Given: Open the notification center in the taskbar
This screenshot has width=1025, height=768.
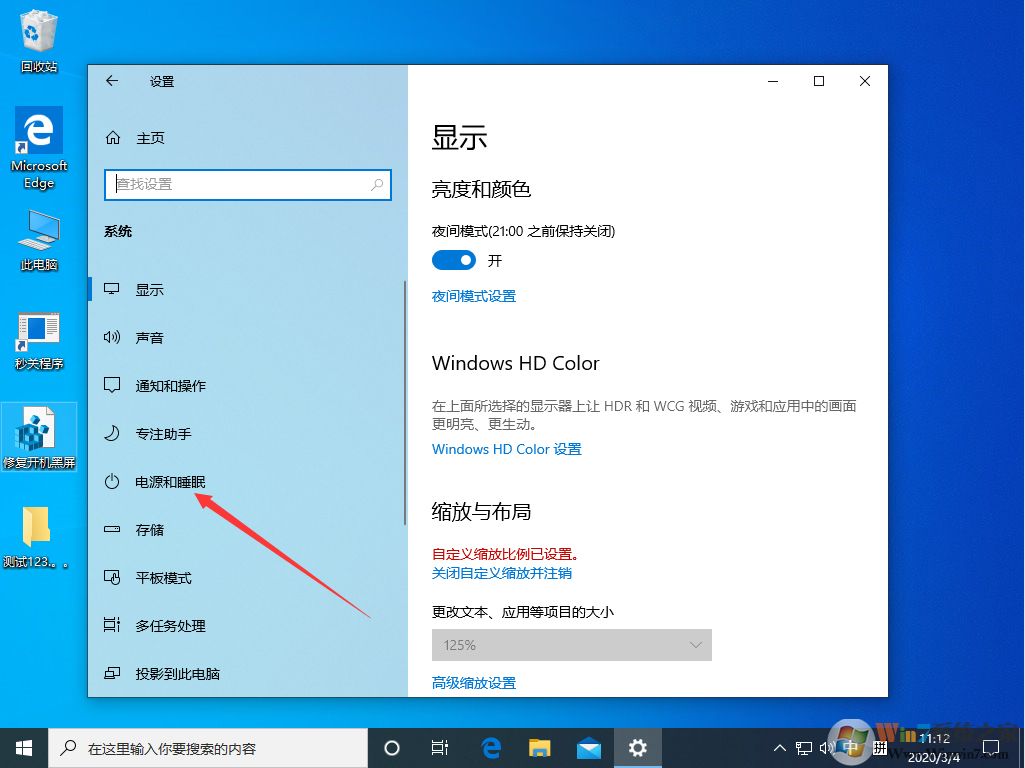Looking at the screenshot, I should (x=991, y=747).
